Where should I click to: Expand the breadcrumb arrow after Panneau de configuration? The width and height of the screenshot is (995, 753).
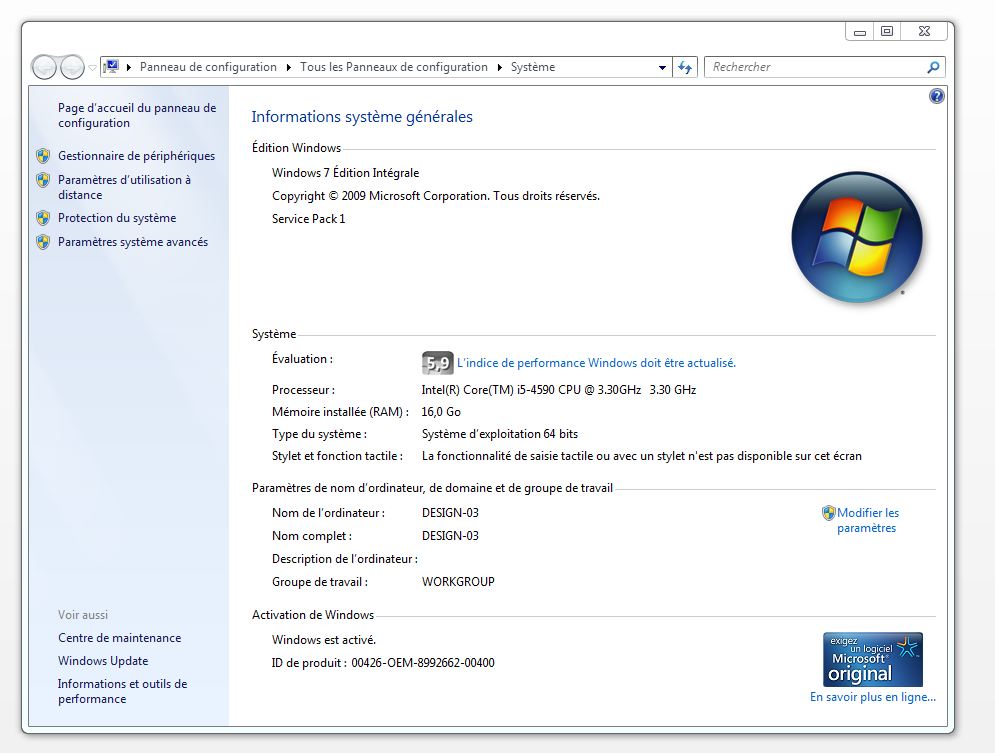tap(287, 67)
